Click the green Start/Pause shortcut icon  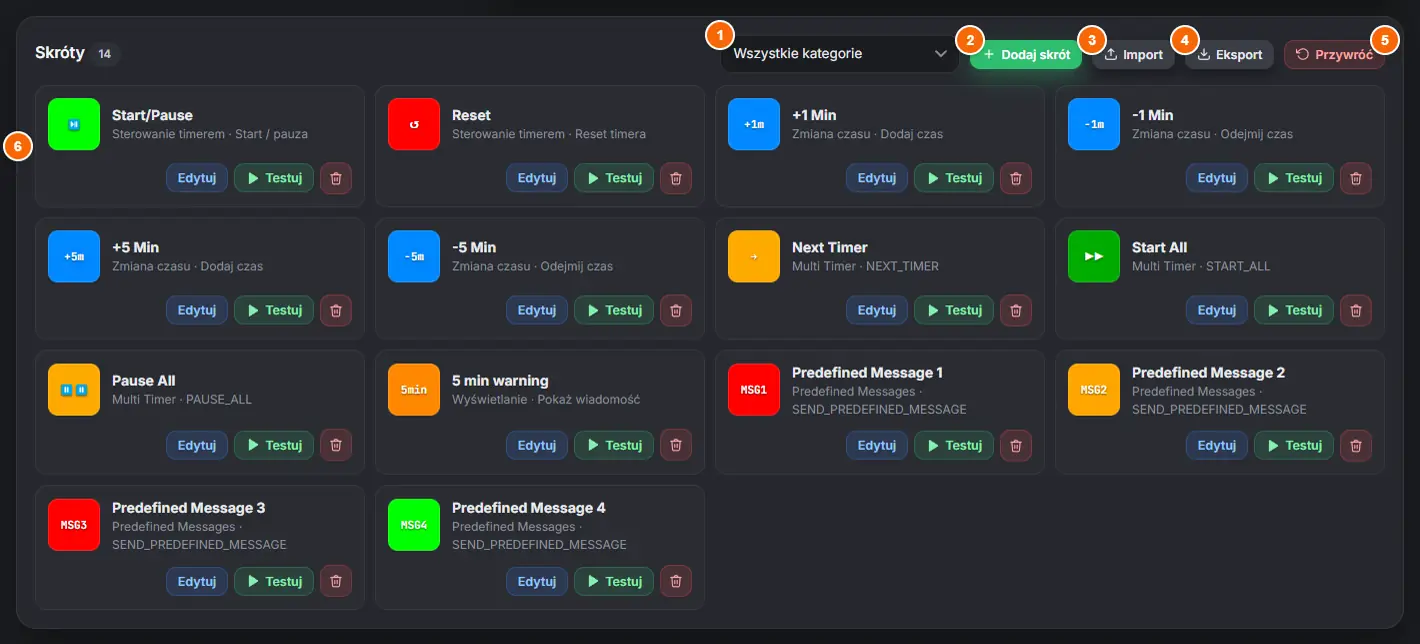[74, 124]
